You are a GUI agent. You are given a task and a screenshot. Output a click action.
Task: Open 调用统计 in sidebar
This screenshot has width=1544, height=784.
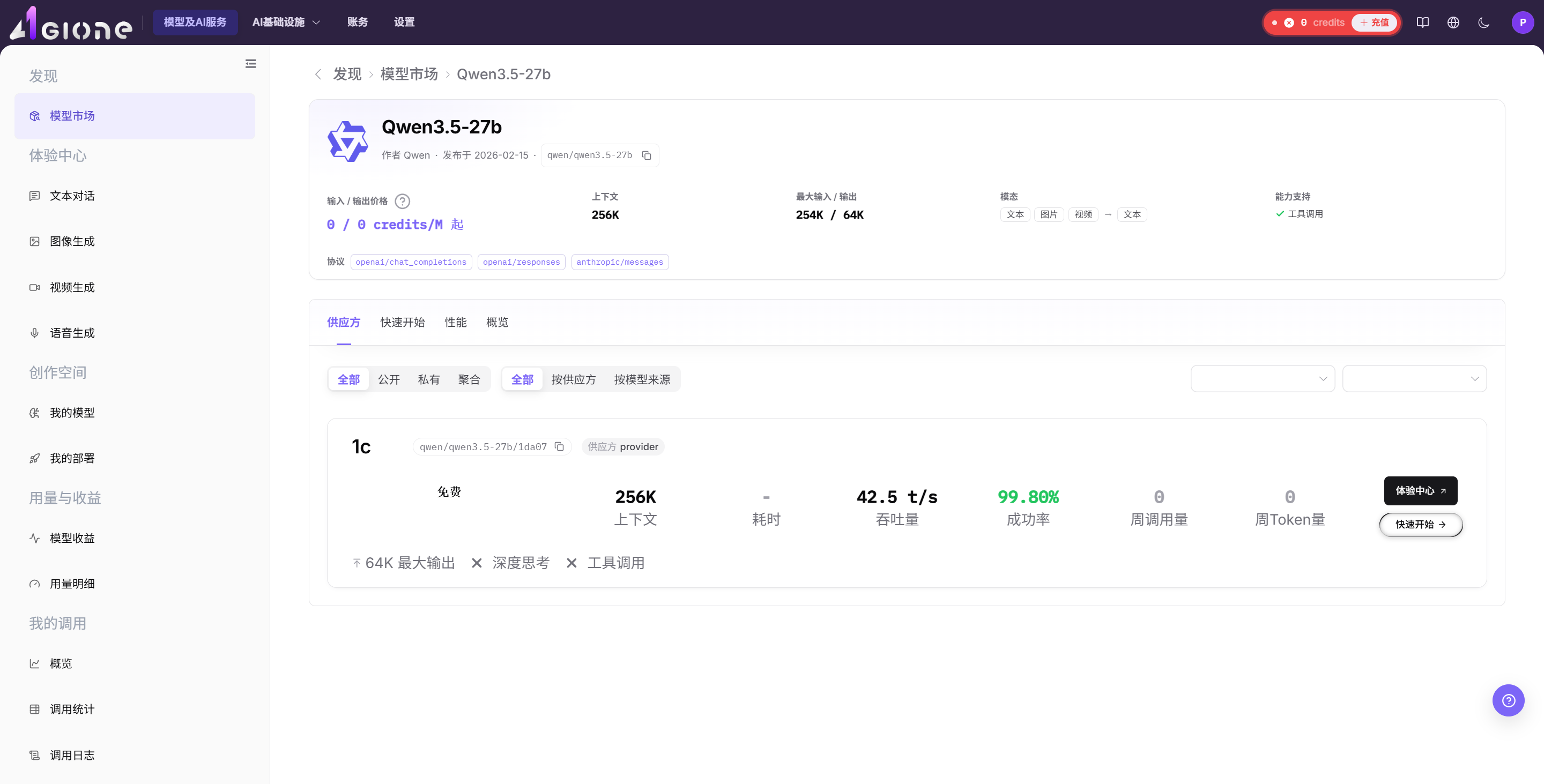pos(134,709)
